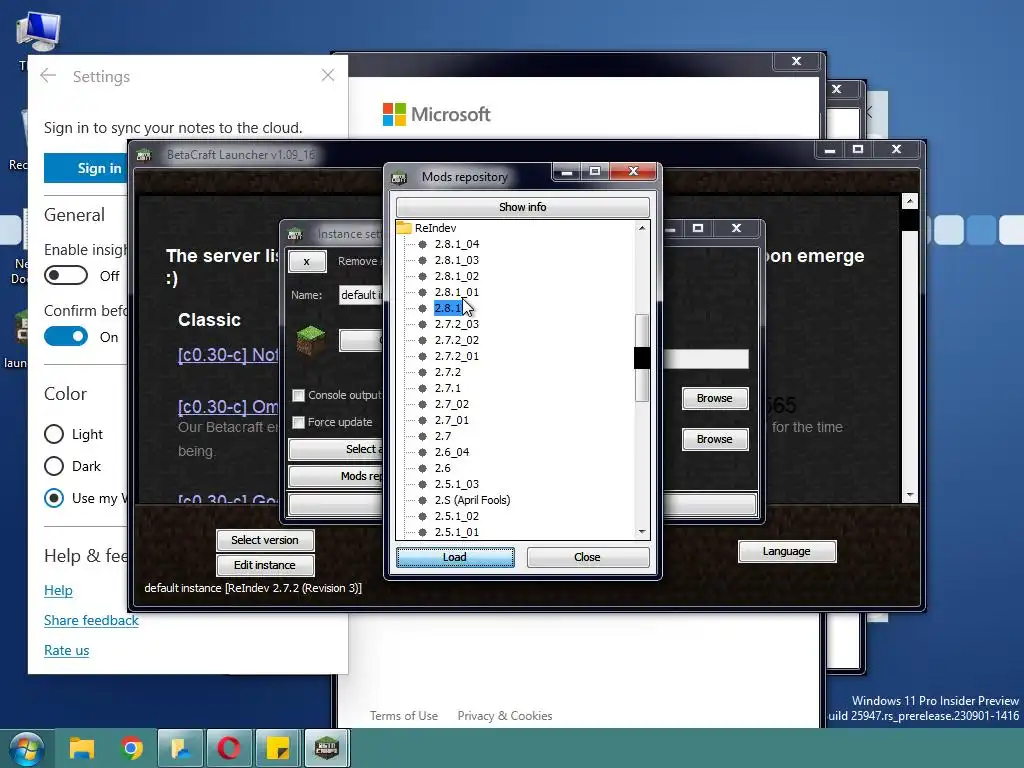Select version 2.5.1_02 in mod list
The height and width of the screenshot is (768, 1024).
point(456,516)
